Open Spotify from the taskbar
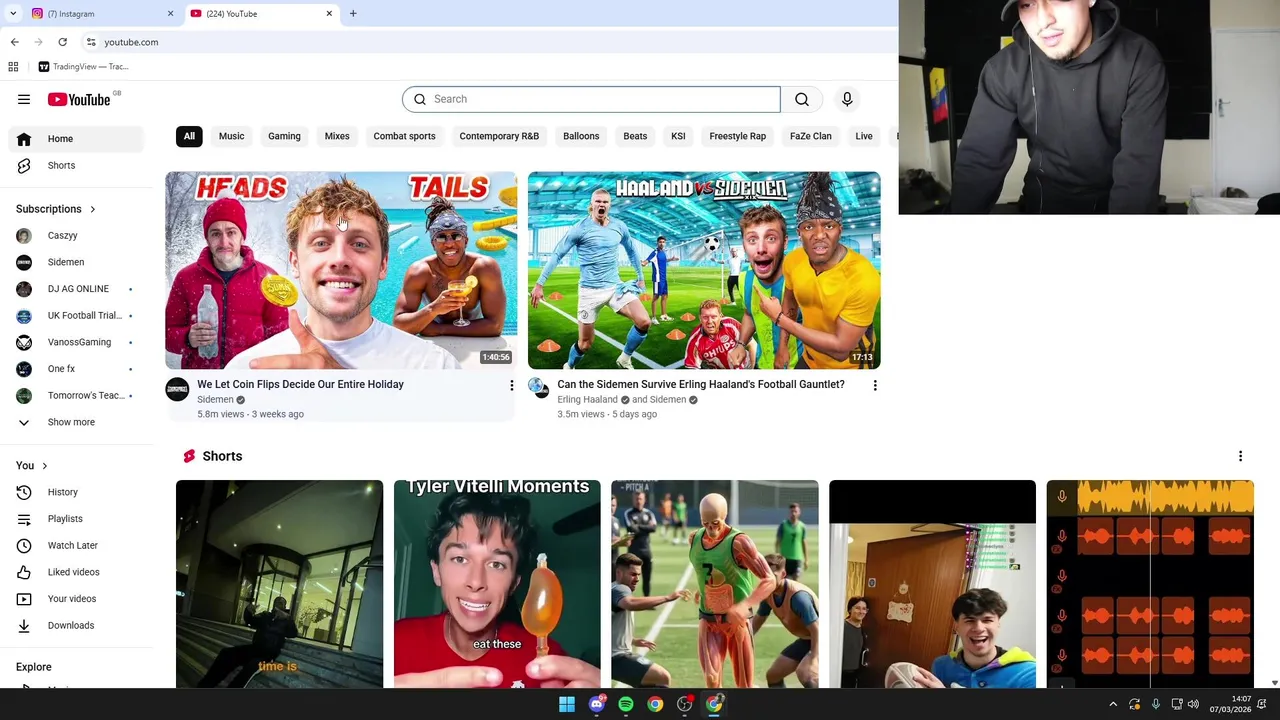 pos(626,704)
